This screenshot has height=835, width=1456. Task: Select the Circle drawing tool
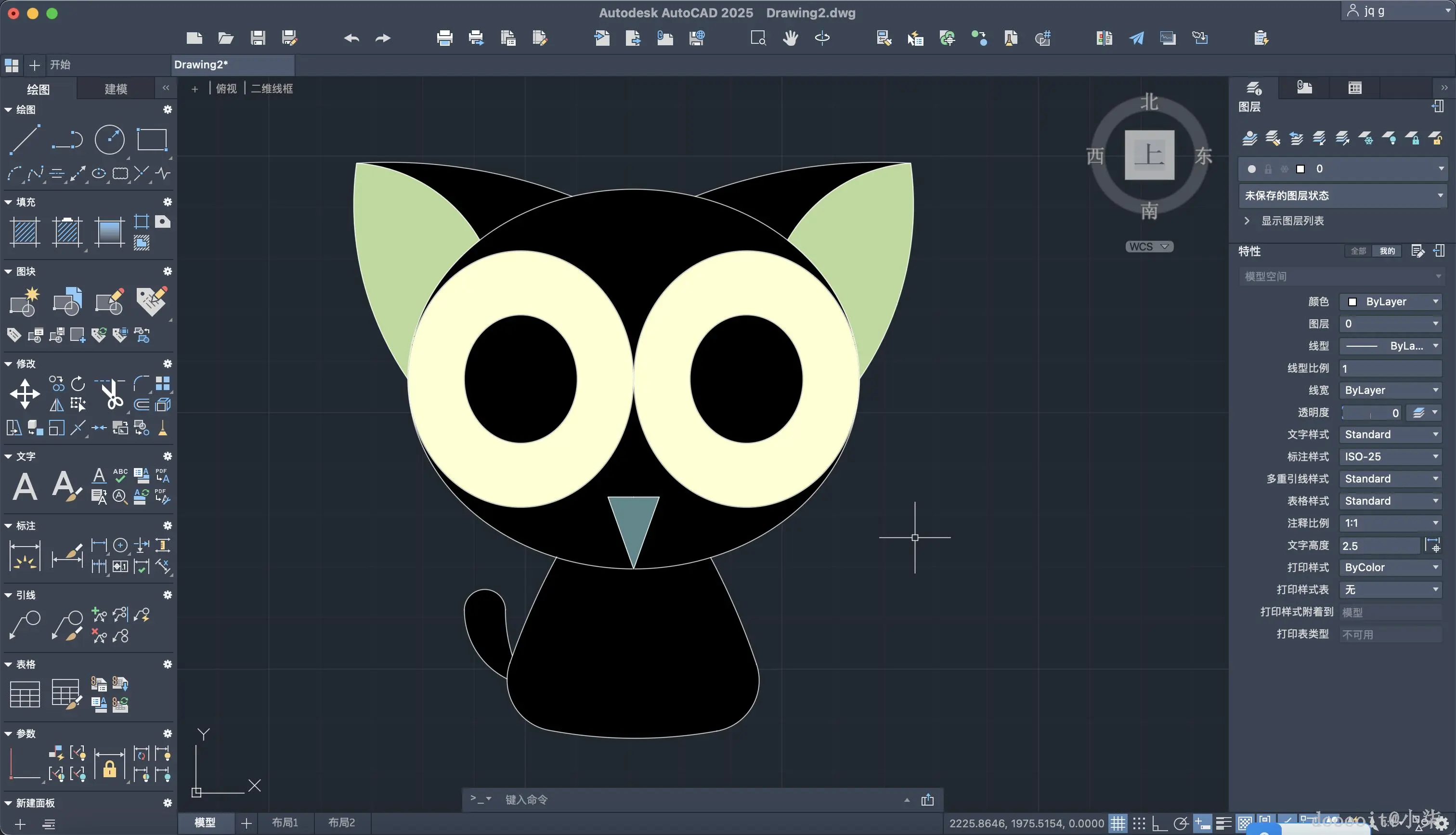[x=109, y=139]
